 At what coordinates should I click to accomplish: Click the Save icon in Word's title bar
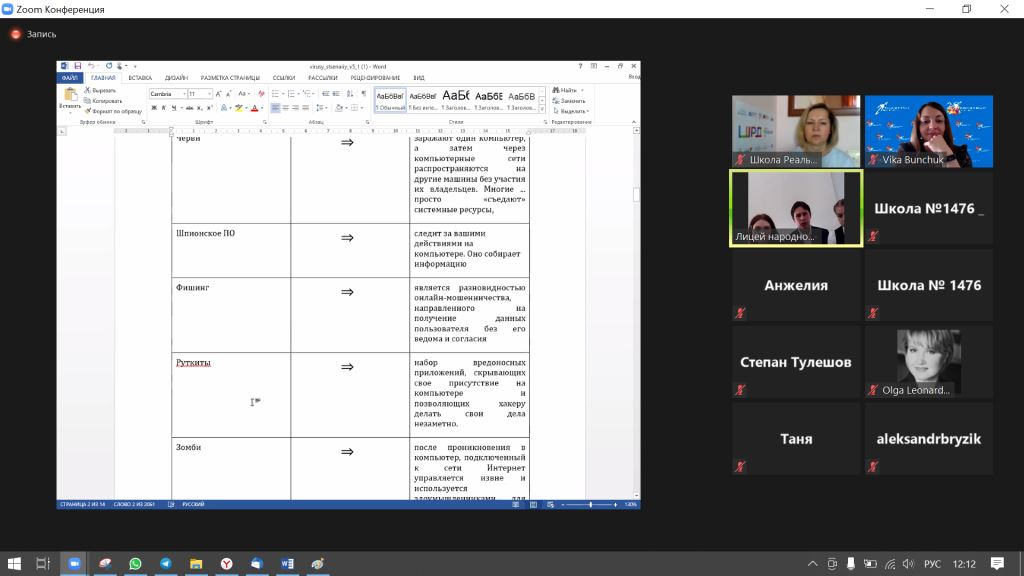click(78, 66)
